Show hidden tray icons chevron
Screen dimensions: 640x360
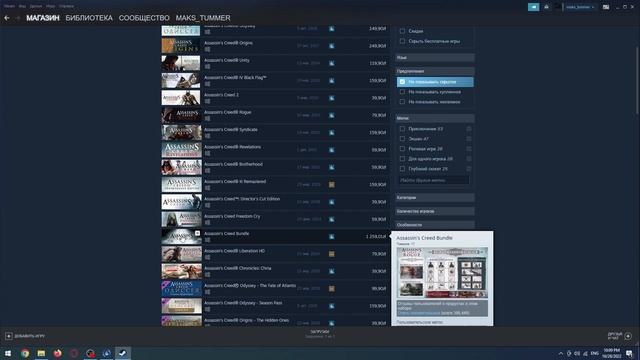click(x=561, y=353)
